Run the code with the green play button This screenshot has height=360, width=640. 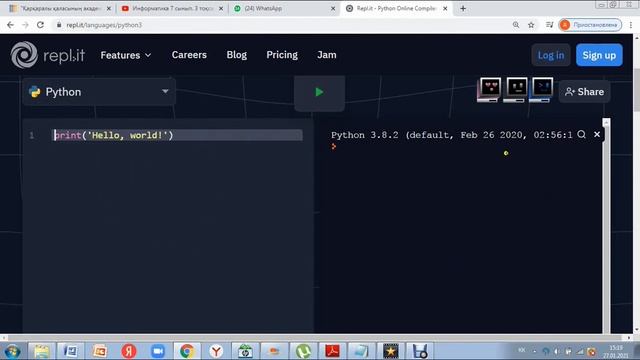[x=319, y=92]
